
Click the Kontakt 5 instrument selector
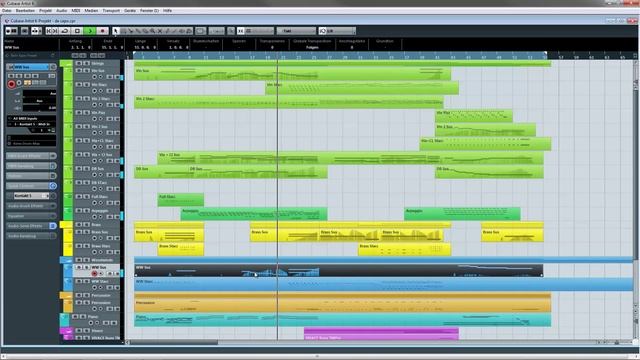pos(31,196)
